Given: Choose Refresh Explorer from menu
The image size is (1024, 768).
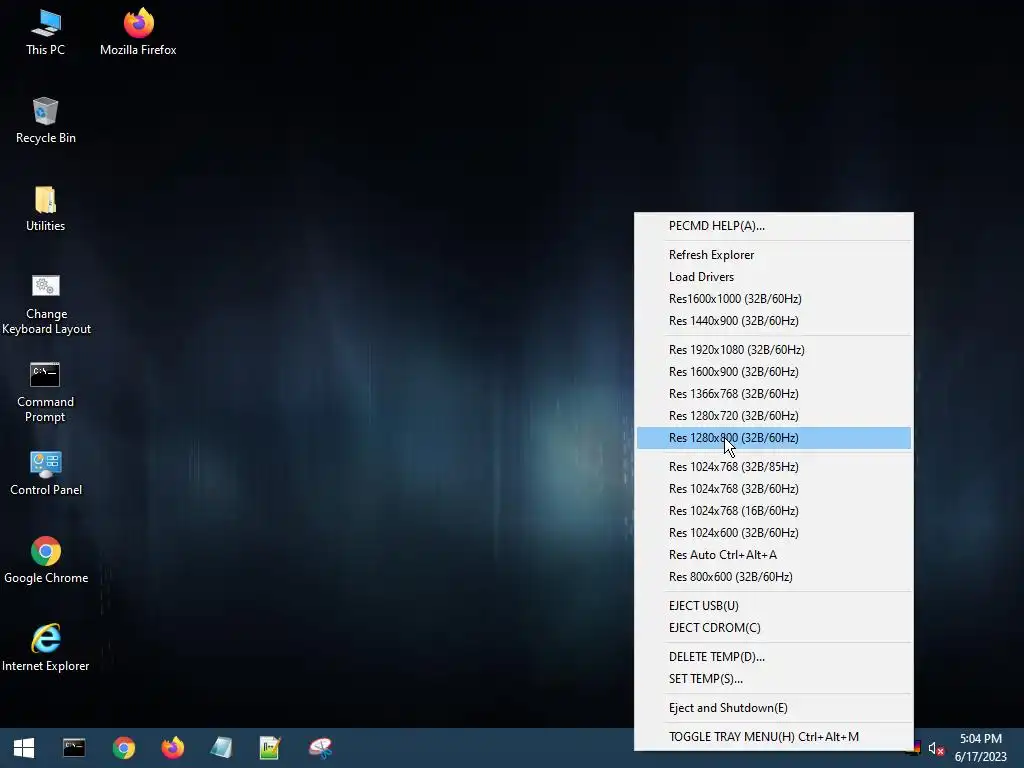Looking at the screenshot, I should (x=774, y=255).
